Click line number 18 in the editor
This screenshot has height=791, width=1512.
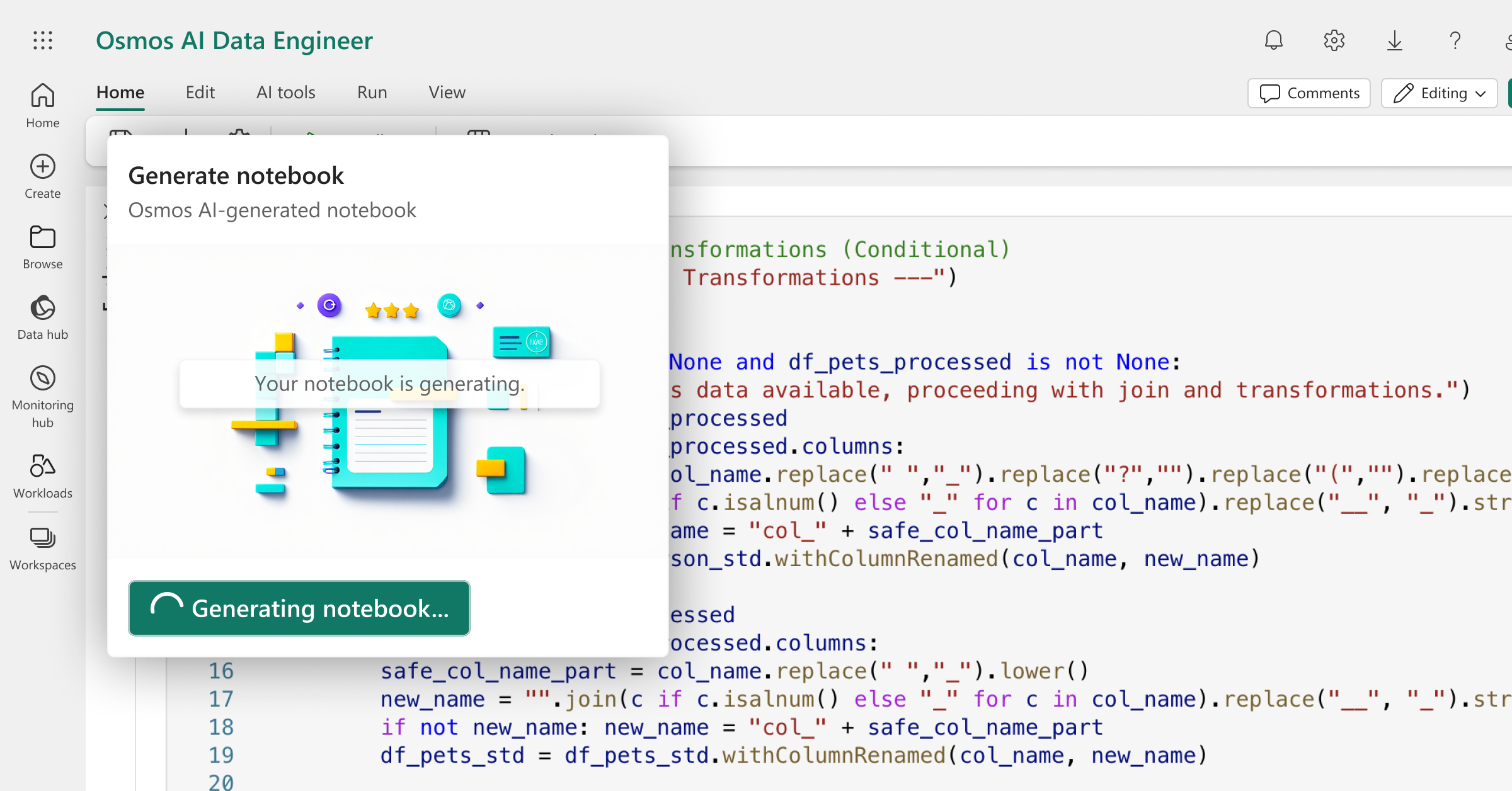221,727
